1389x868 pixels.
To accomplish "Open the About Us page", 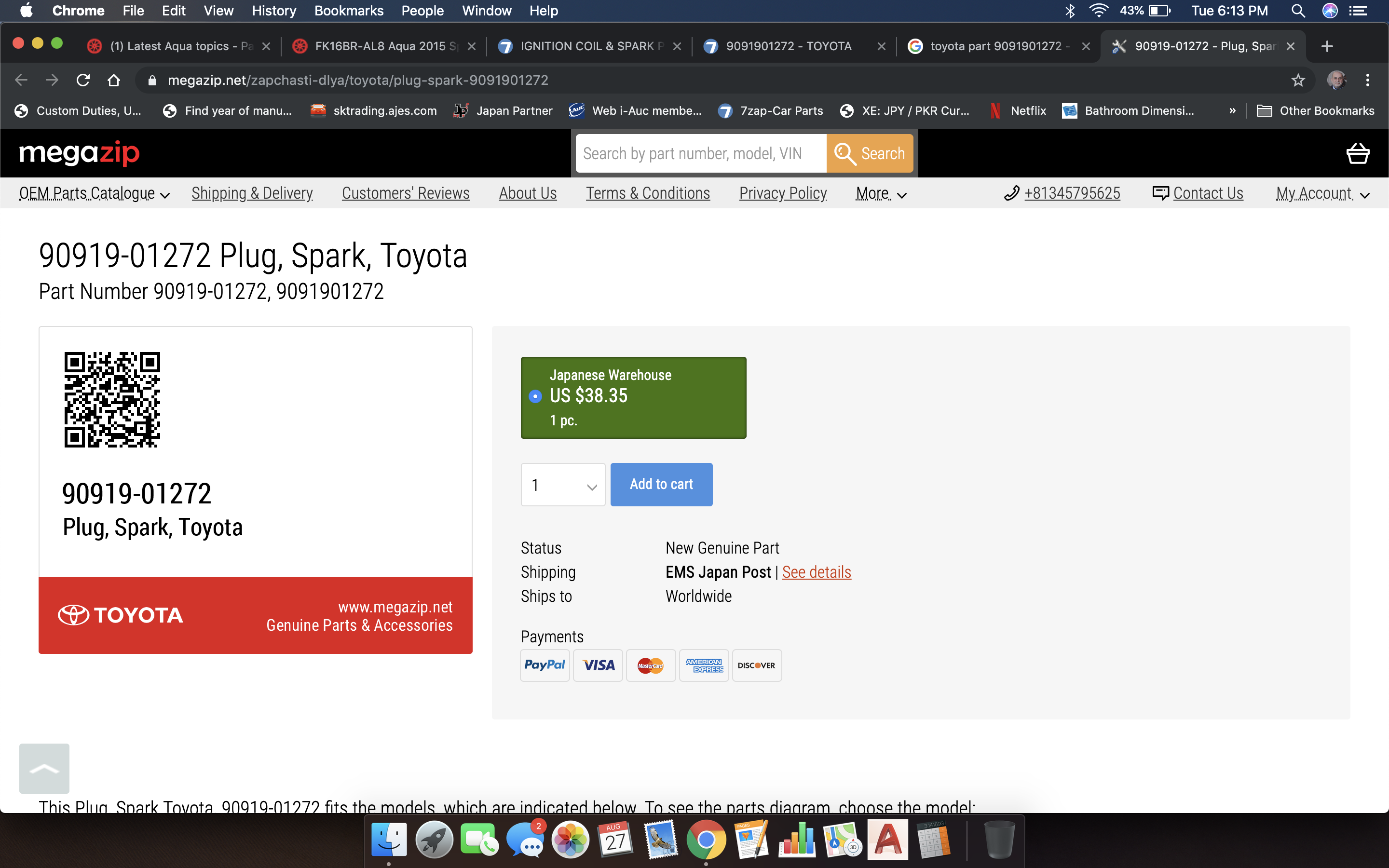I will point(528,193).
